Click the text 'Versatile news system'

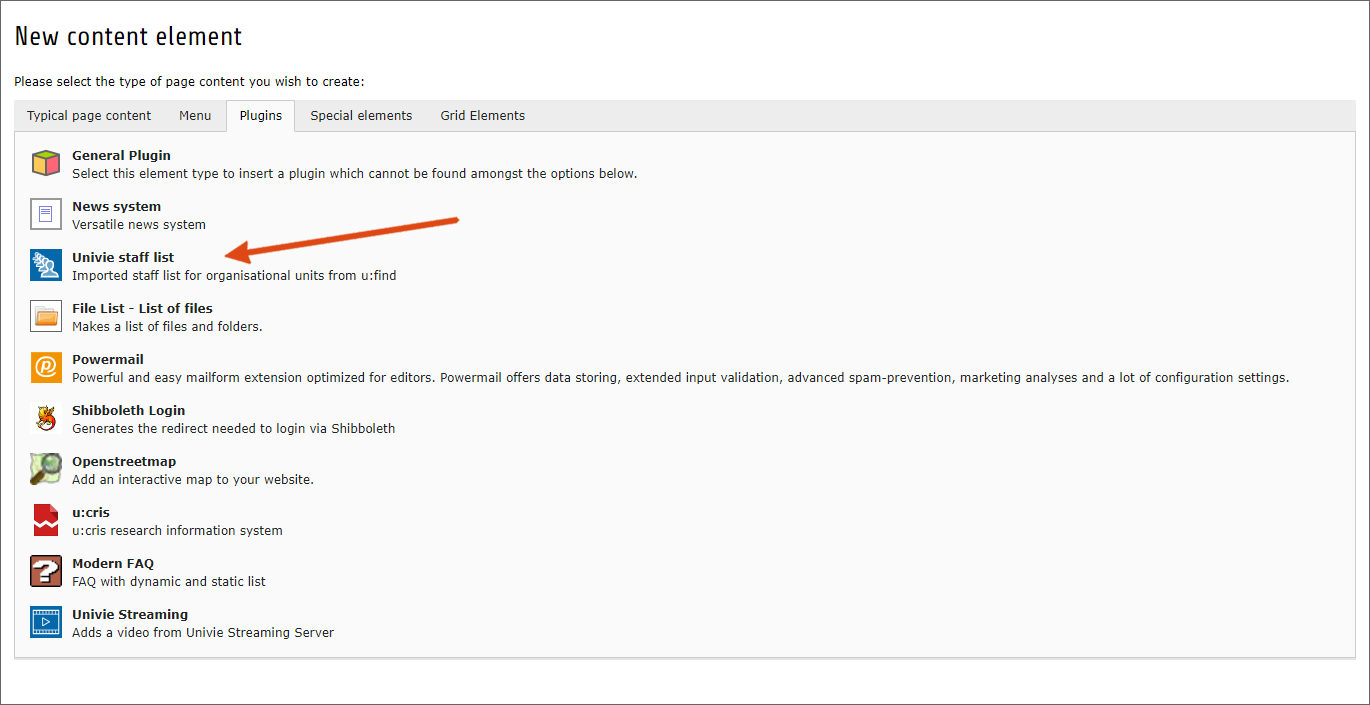[x=139, y=225]
